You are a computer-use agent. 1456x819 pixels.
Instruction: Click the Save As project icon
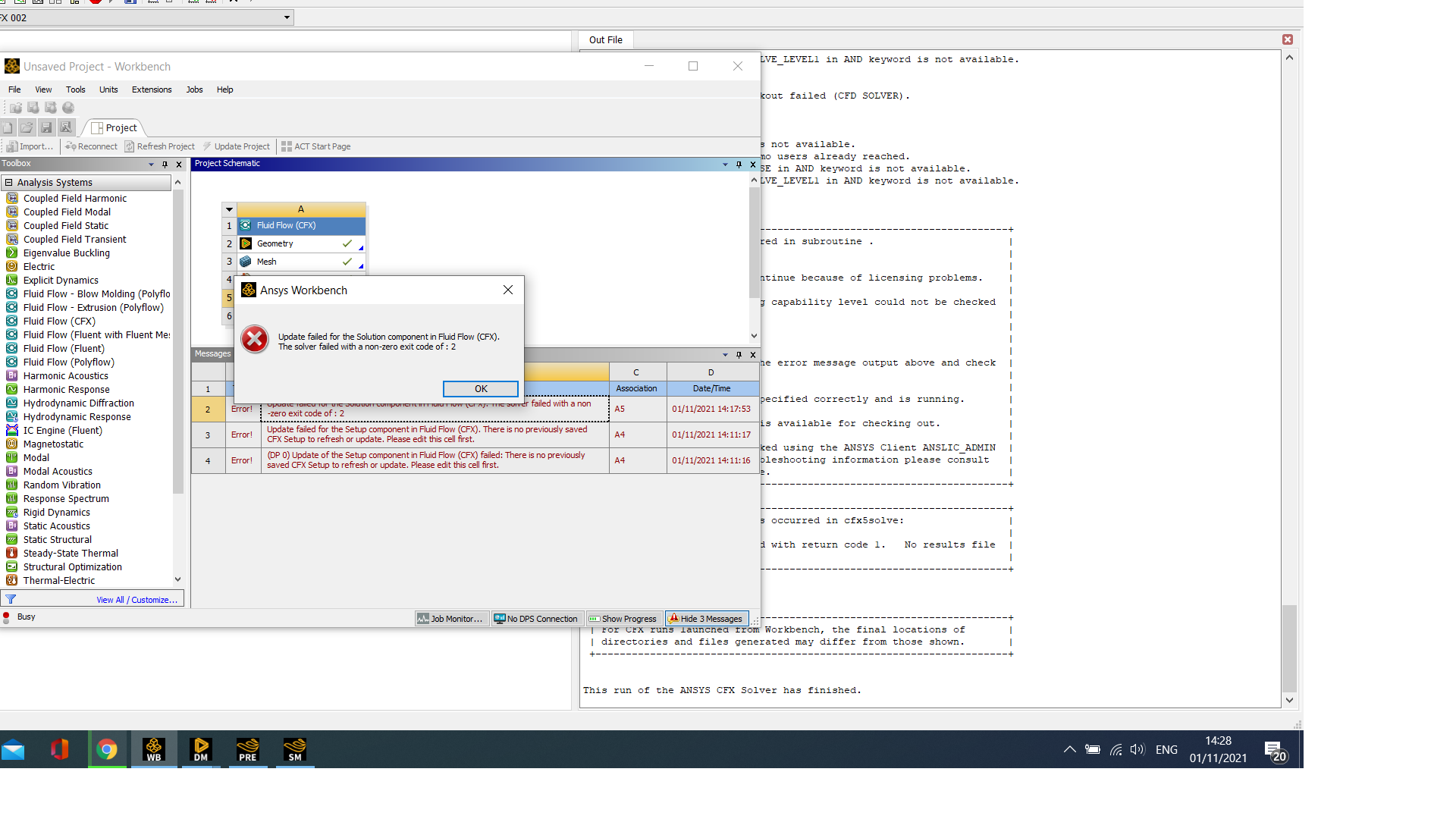tap(66, 127)
